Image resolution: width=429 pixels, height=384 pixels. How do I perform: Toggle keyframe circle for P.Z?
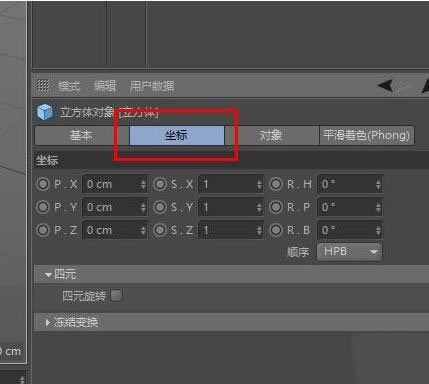tap(43, 230)
